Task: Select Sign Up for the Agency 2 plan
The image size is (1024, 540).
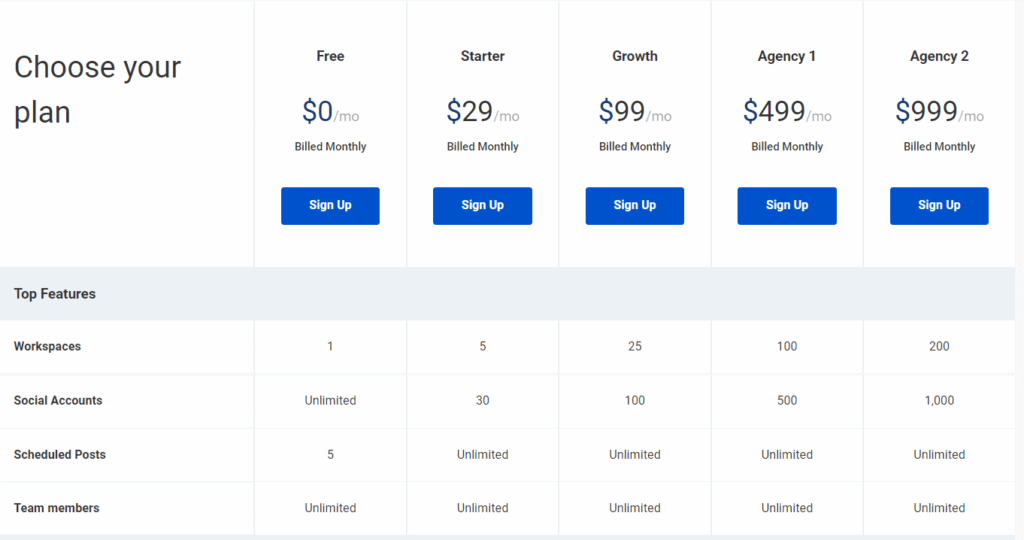Action: (x=939, y=206)
